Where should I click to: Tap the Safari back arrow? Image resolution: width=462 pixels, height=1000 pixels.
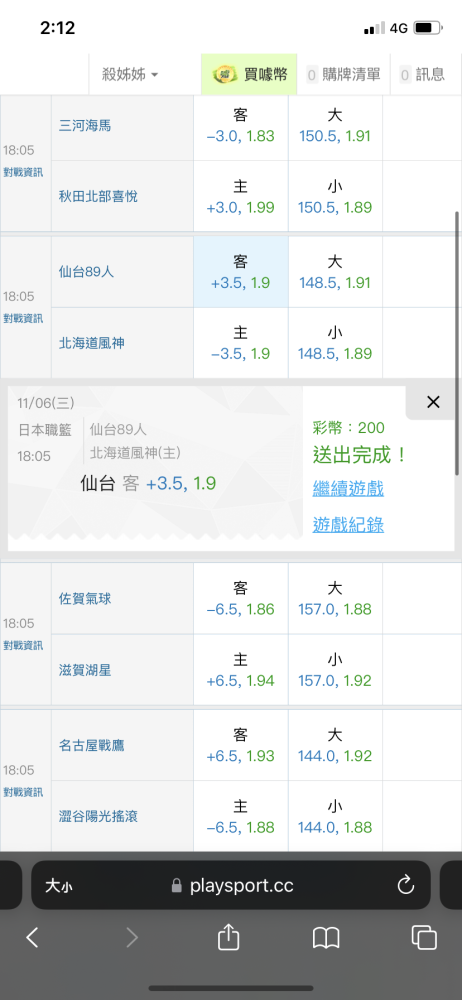tap(32, 937)
